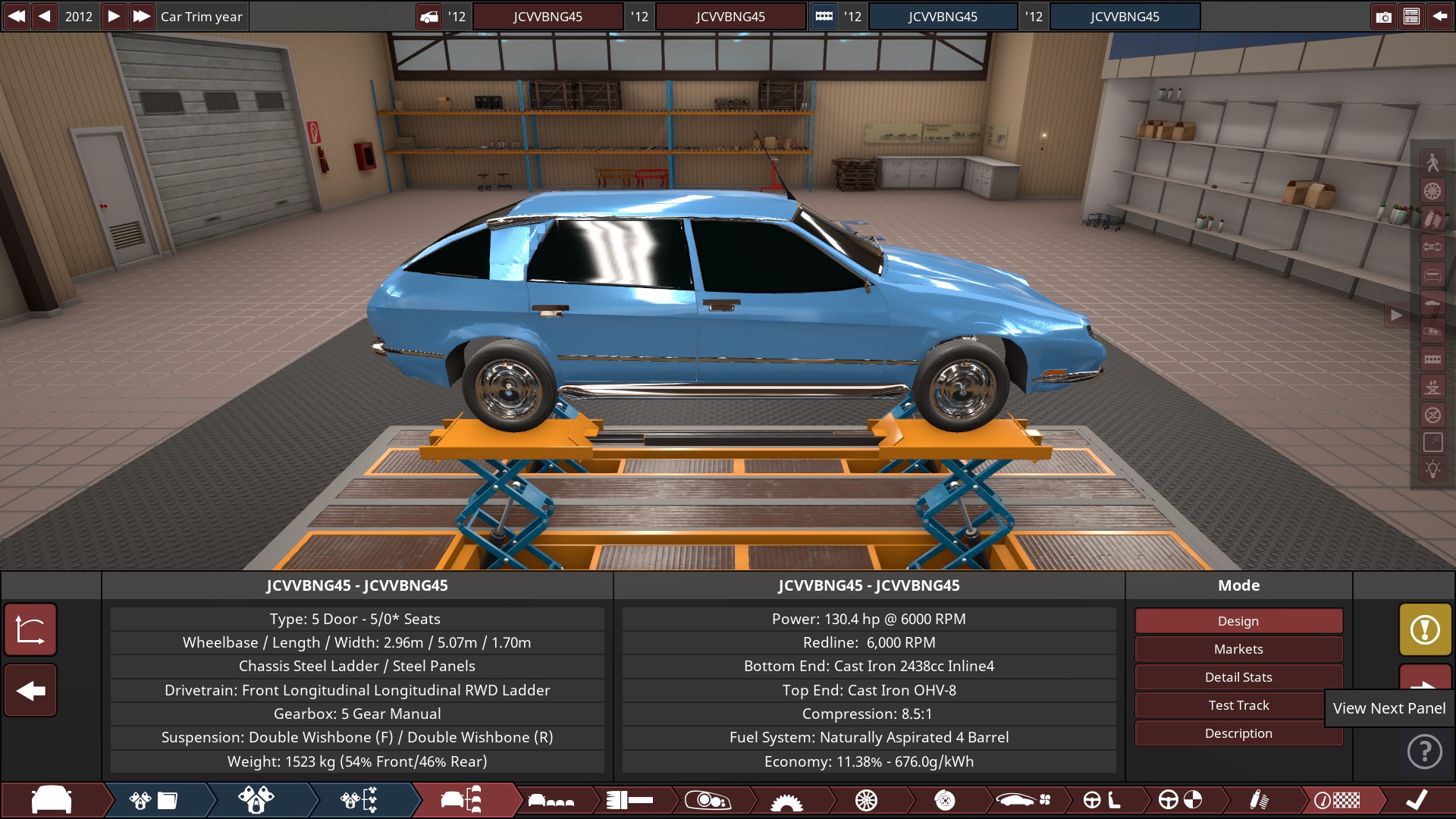Open engine variant tab in bottom bar
The image size is (1456, 819).
point(256,800)
